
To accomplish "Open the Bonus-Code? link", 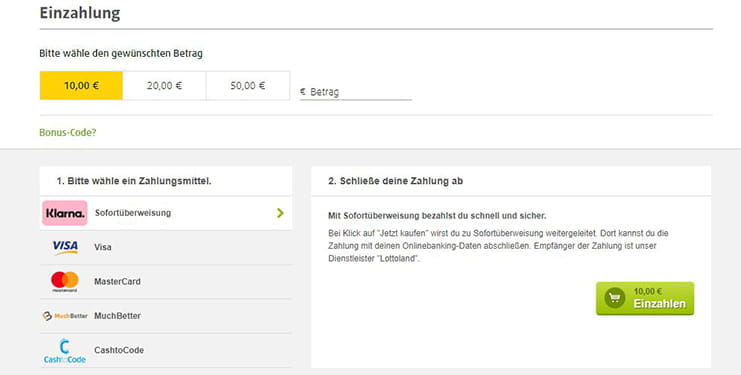I will coord(68,132).
